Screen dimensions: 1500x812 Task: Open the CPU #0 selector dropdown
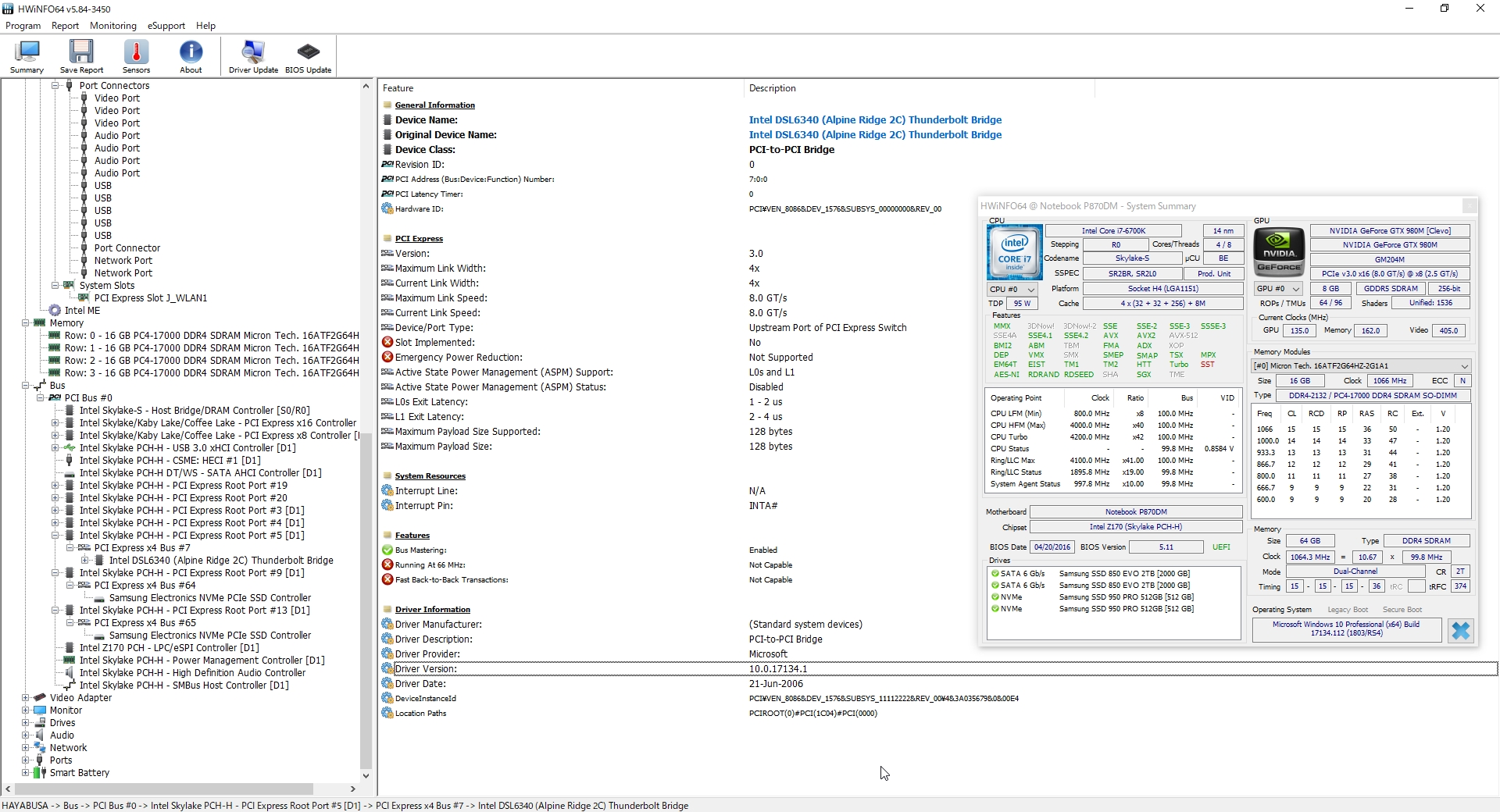tap(1012, 289)
